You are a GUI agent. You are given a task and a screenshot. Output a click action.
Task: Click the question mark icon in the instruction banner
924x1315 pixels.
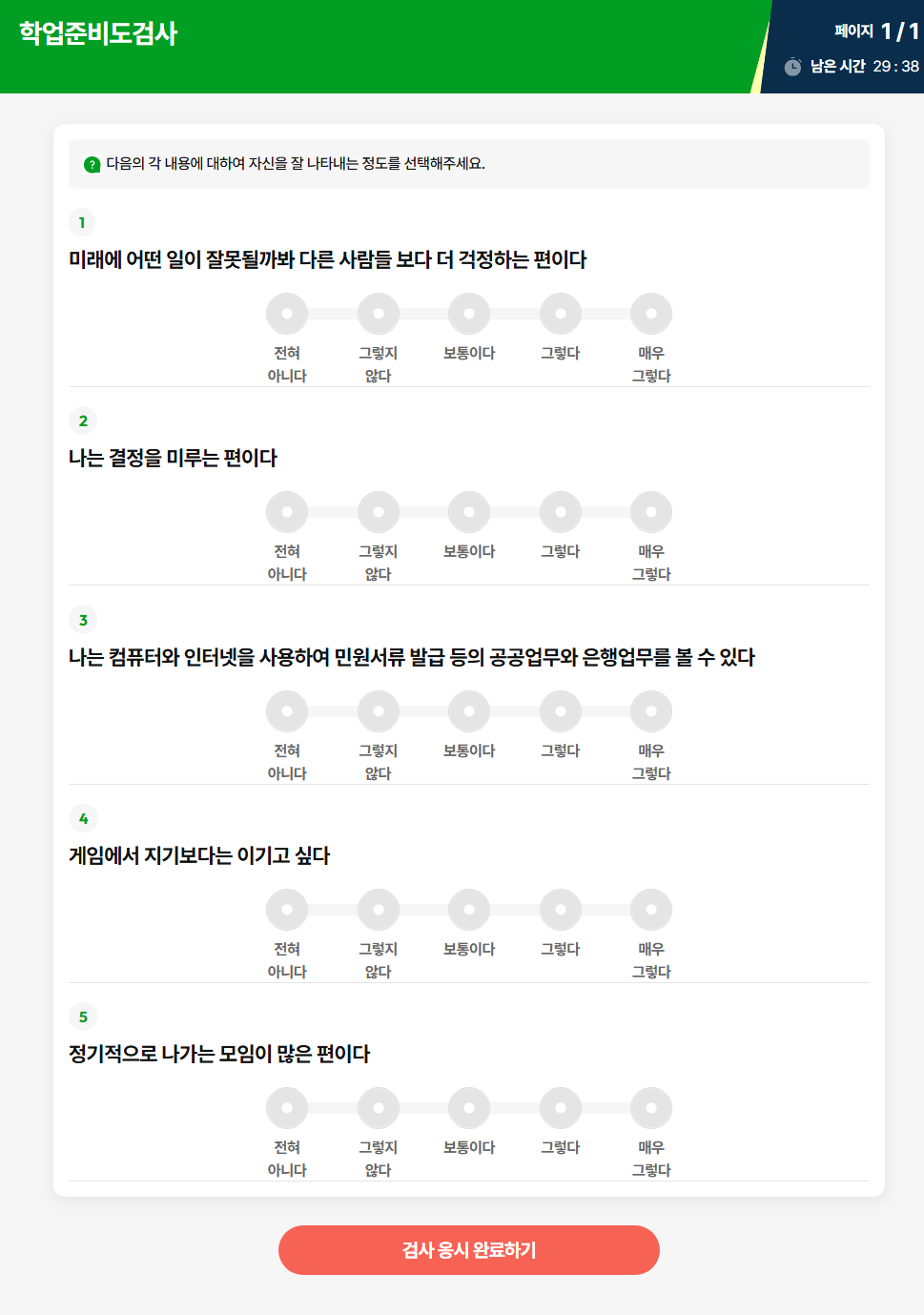point(91,164)
